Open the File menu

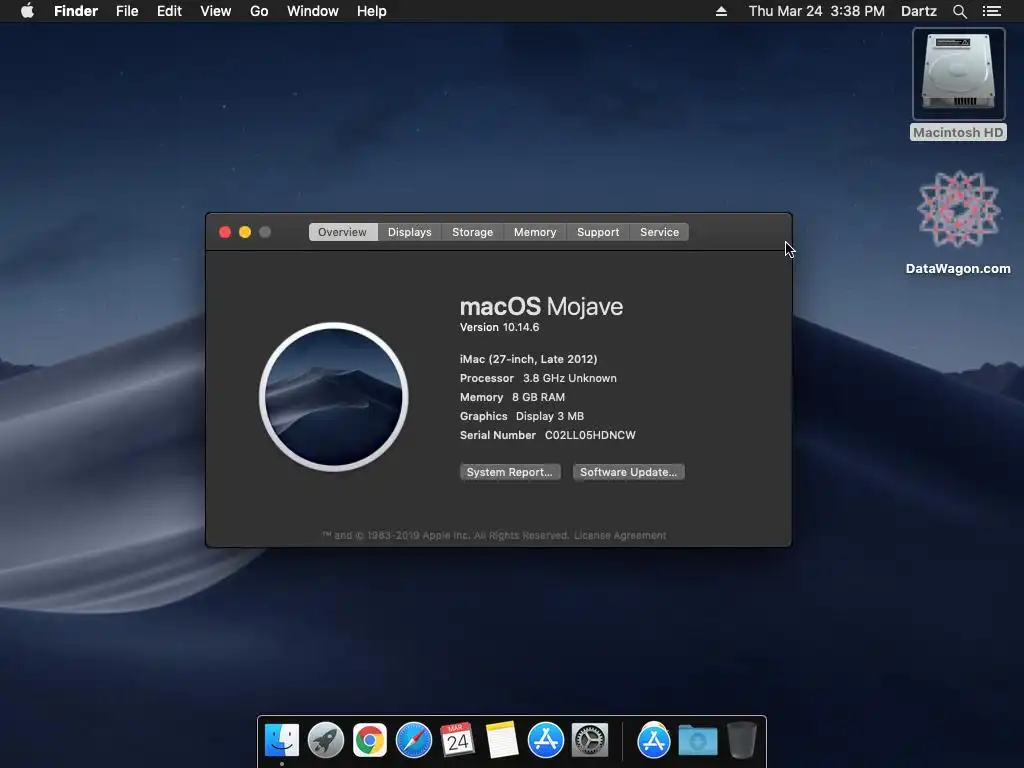point(127,11)
